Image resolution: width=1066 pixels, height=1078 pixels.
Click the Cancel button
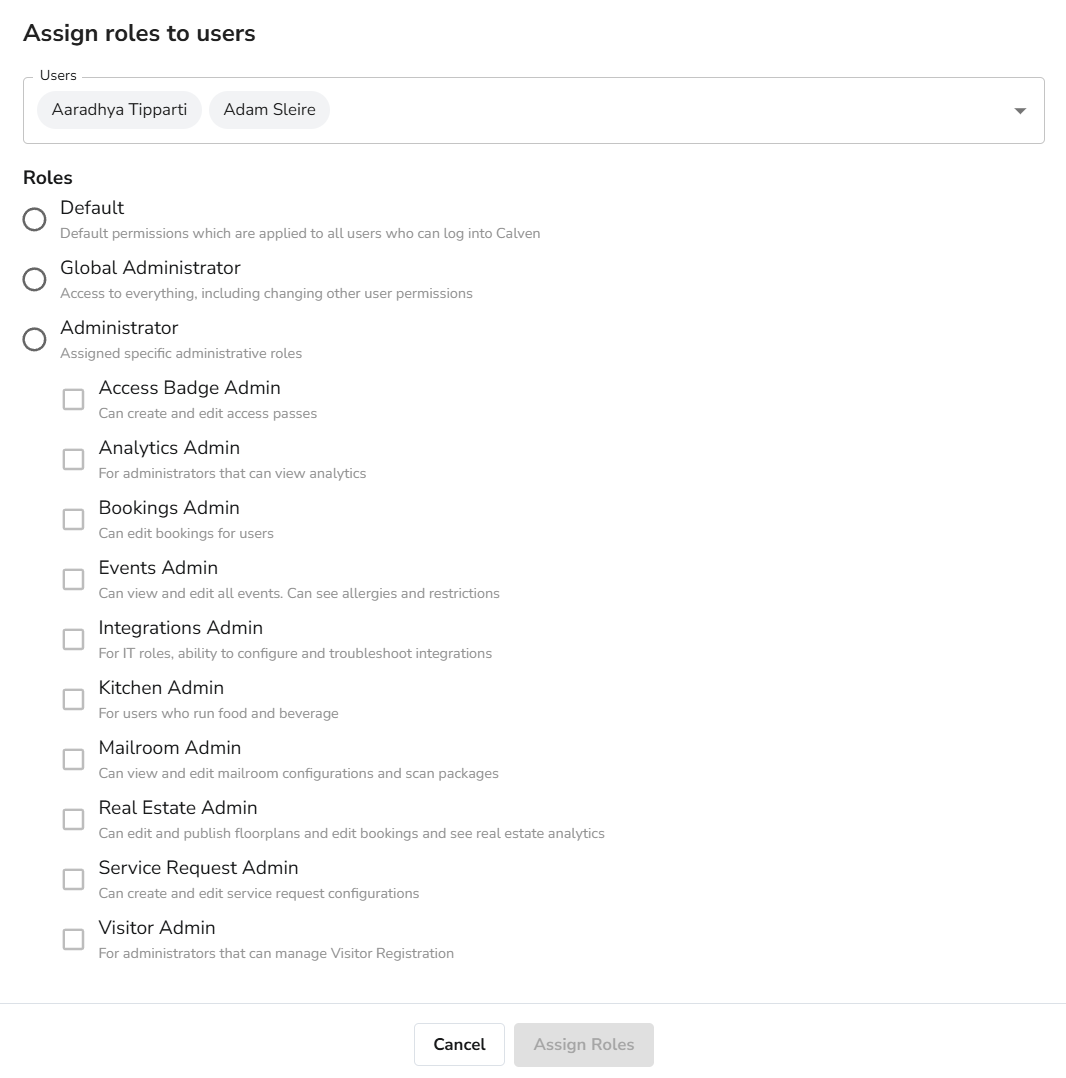coord(459,1045)
